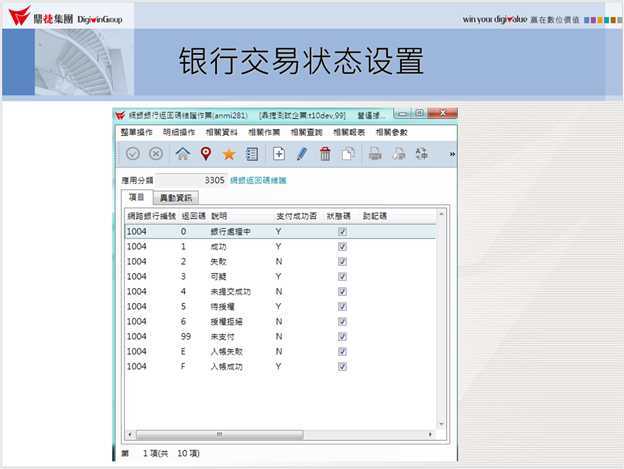Select the 入帳失敗 description cell
Viewport: 624px width, 469px height.
tap(226, 352)
